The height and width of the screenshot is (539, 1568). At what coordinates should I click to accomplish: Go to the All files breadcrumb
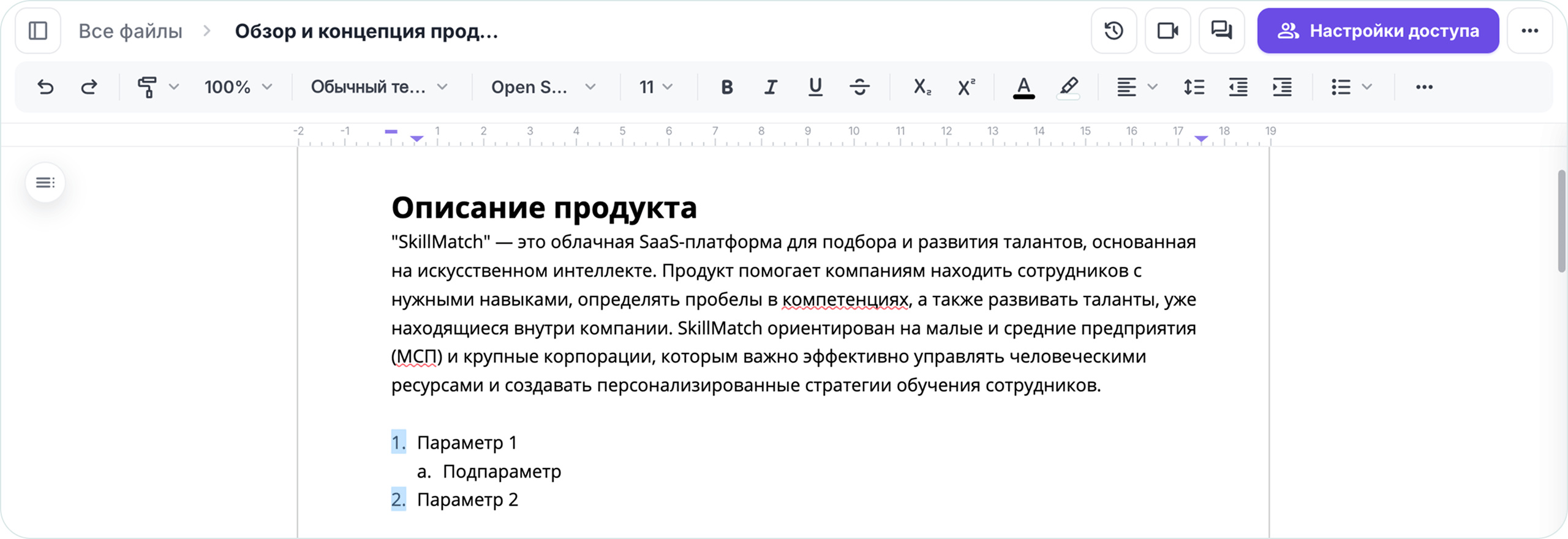(x=130, y=31)
